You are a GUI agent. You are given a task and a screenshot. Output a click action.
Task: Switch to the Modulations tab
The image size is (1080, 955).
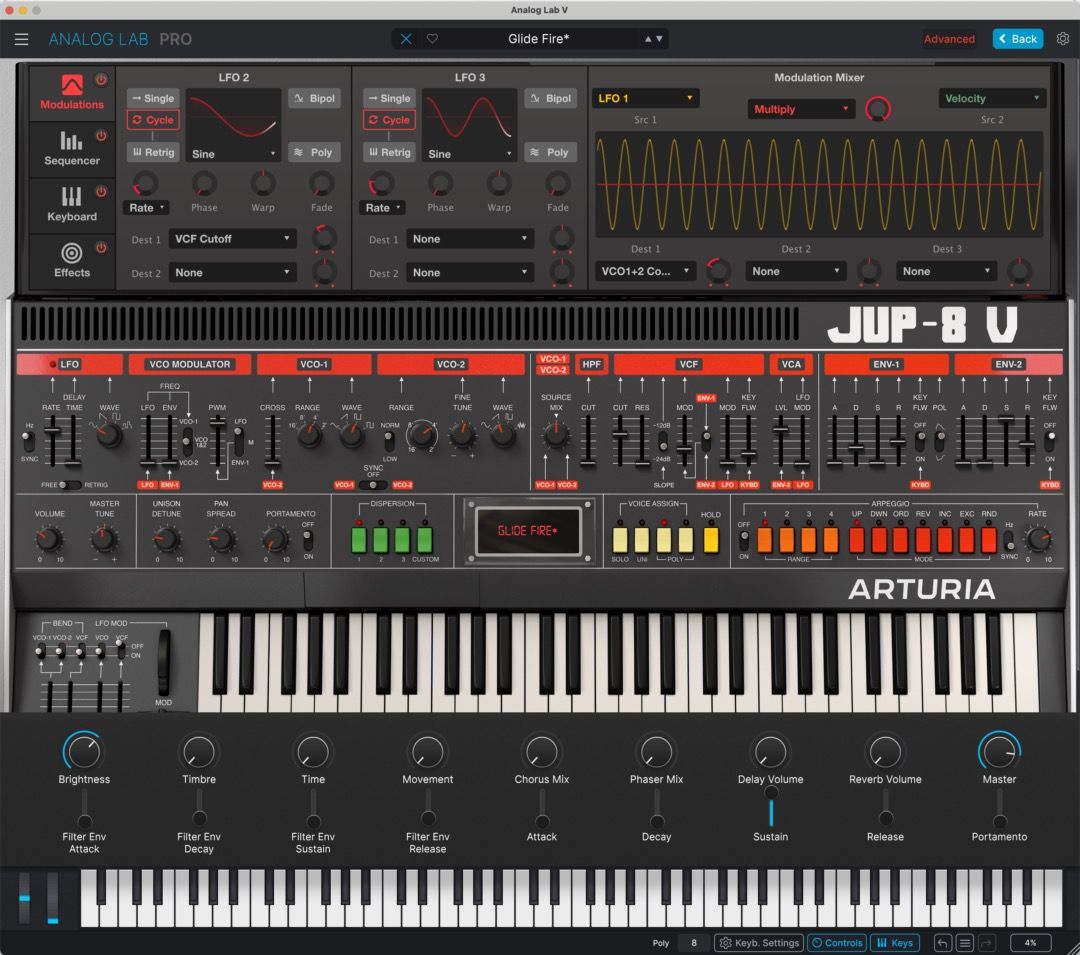[x=72, y=92]
